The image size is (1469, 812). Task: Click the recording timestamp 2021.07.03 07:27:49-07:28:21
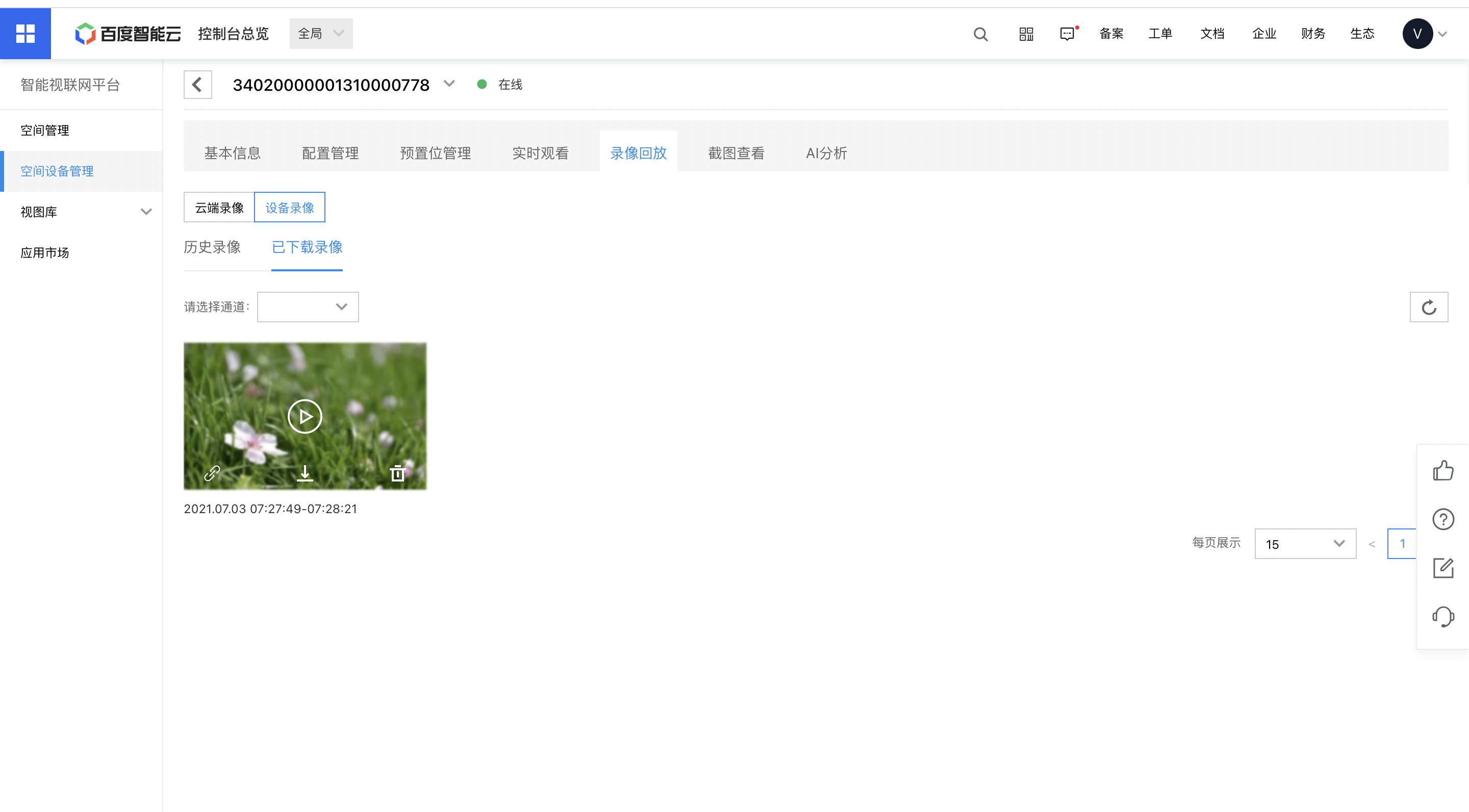[270, 509]
